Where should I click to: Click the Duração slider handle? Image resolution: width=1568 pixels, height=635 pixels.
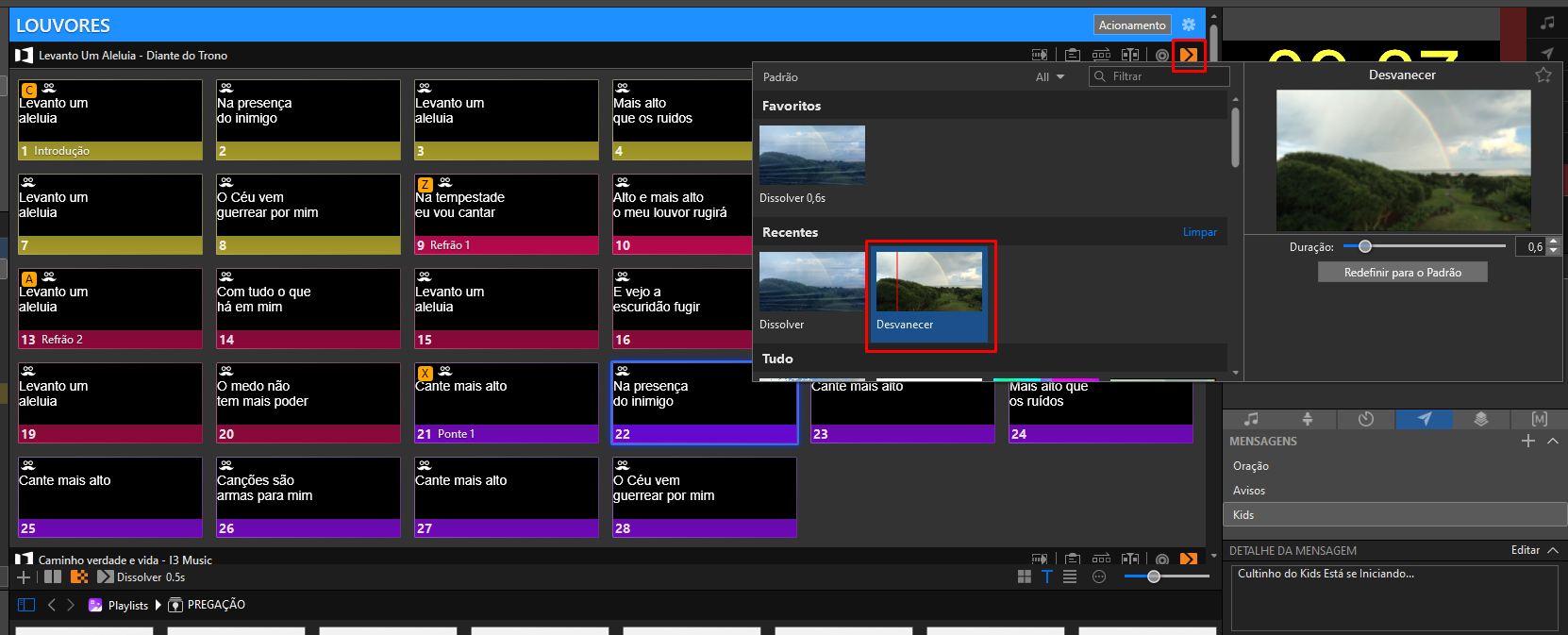1364,246
